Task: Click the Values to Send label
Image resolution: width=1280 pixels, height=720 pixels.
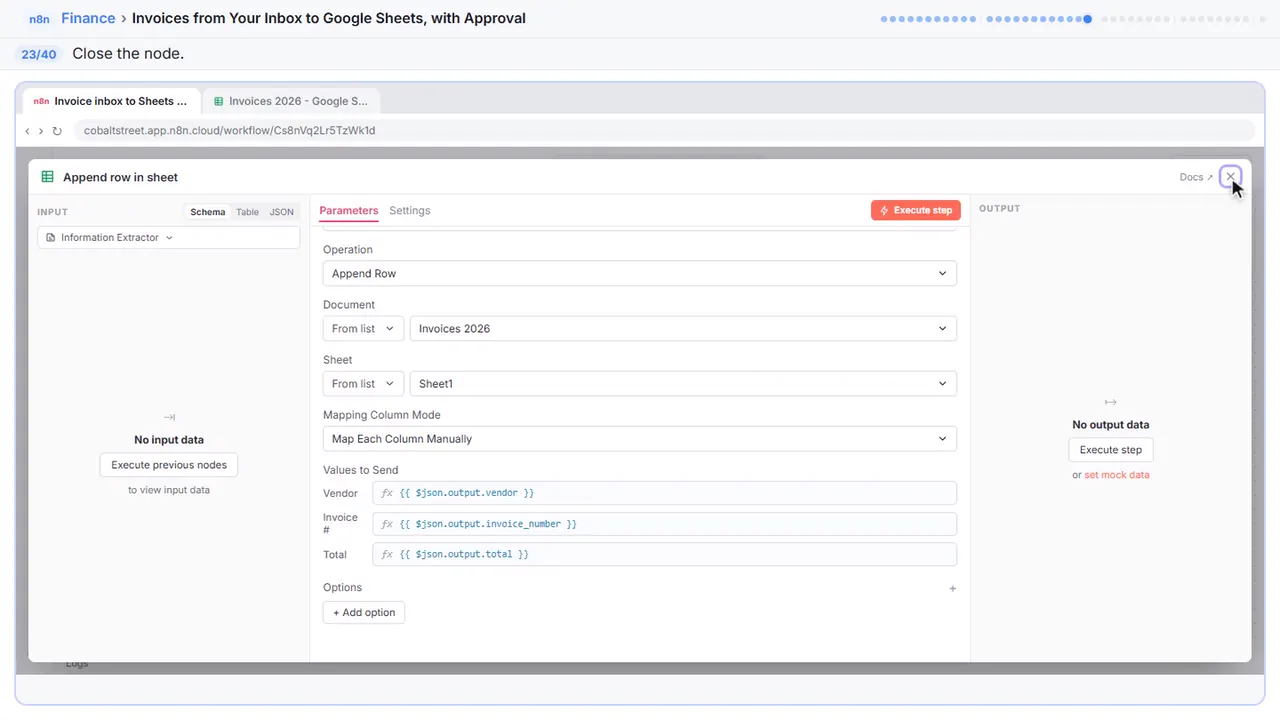Action: (361, 470)
